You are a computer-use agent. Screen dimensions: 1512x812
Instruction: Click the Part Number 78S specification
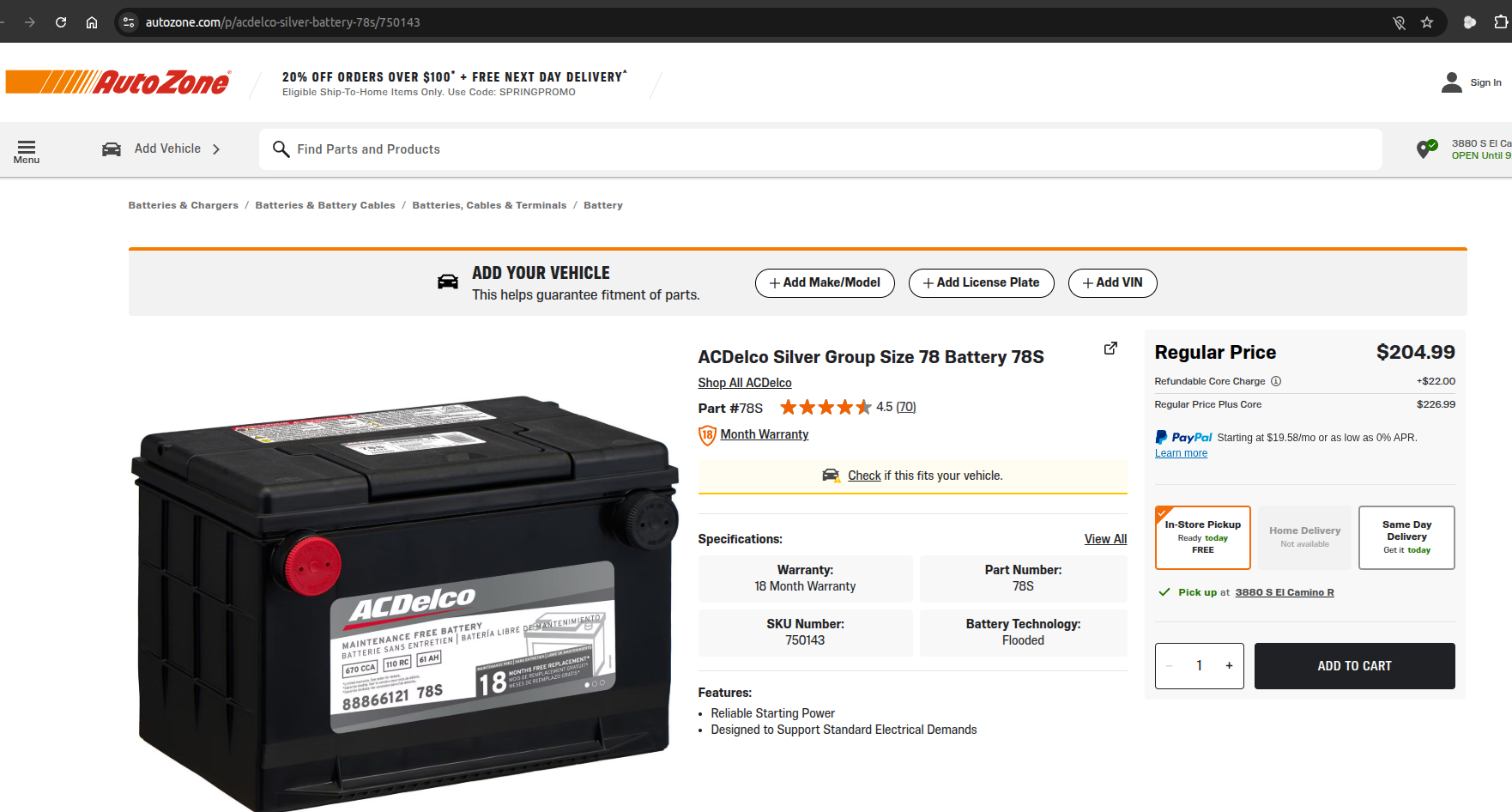pos(1024,579)
